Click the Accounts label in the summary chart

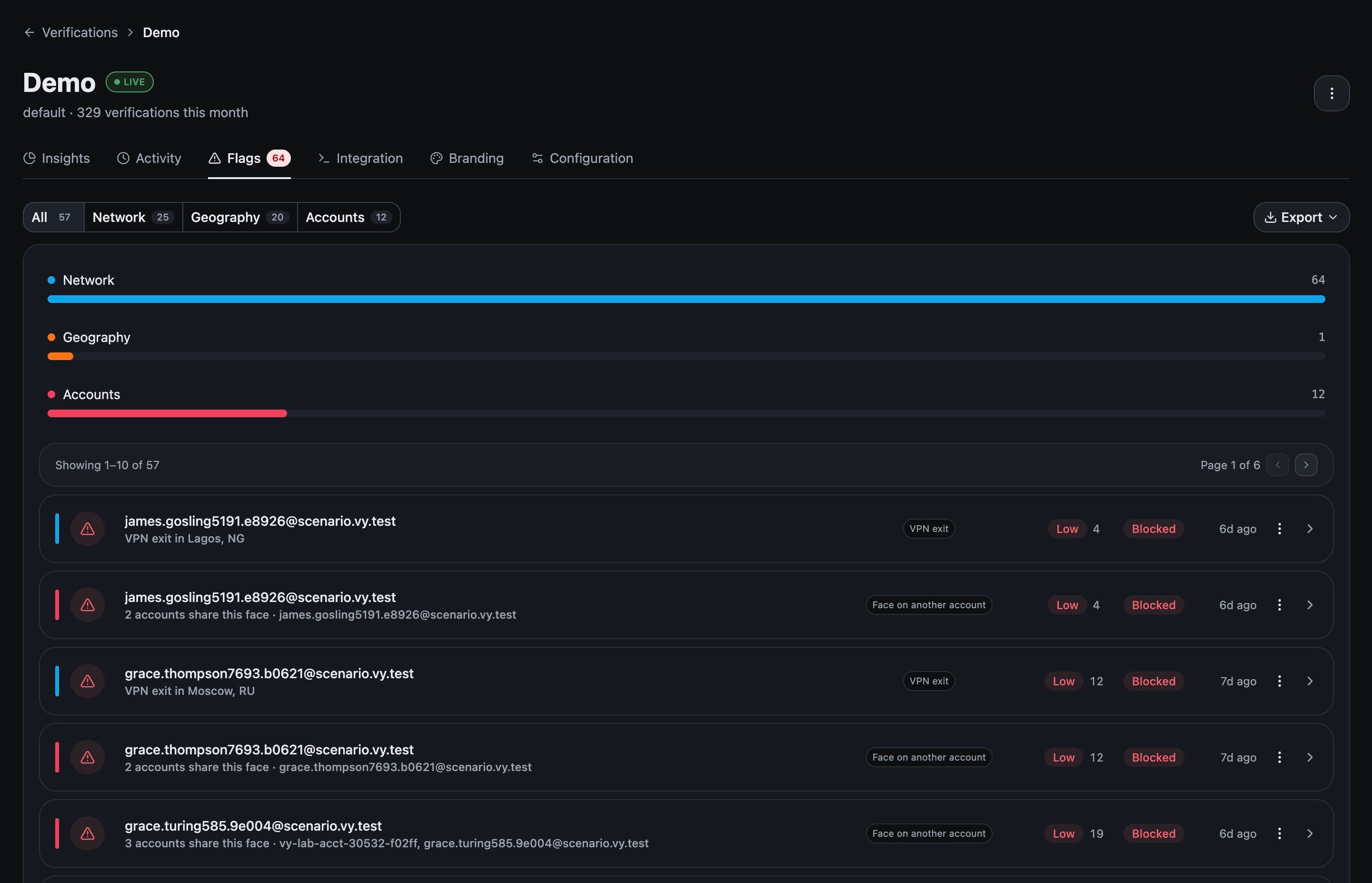tap(92, 394)
